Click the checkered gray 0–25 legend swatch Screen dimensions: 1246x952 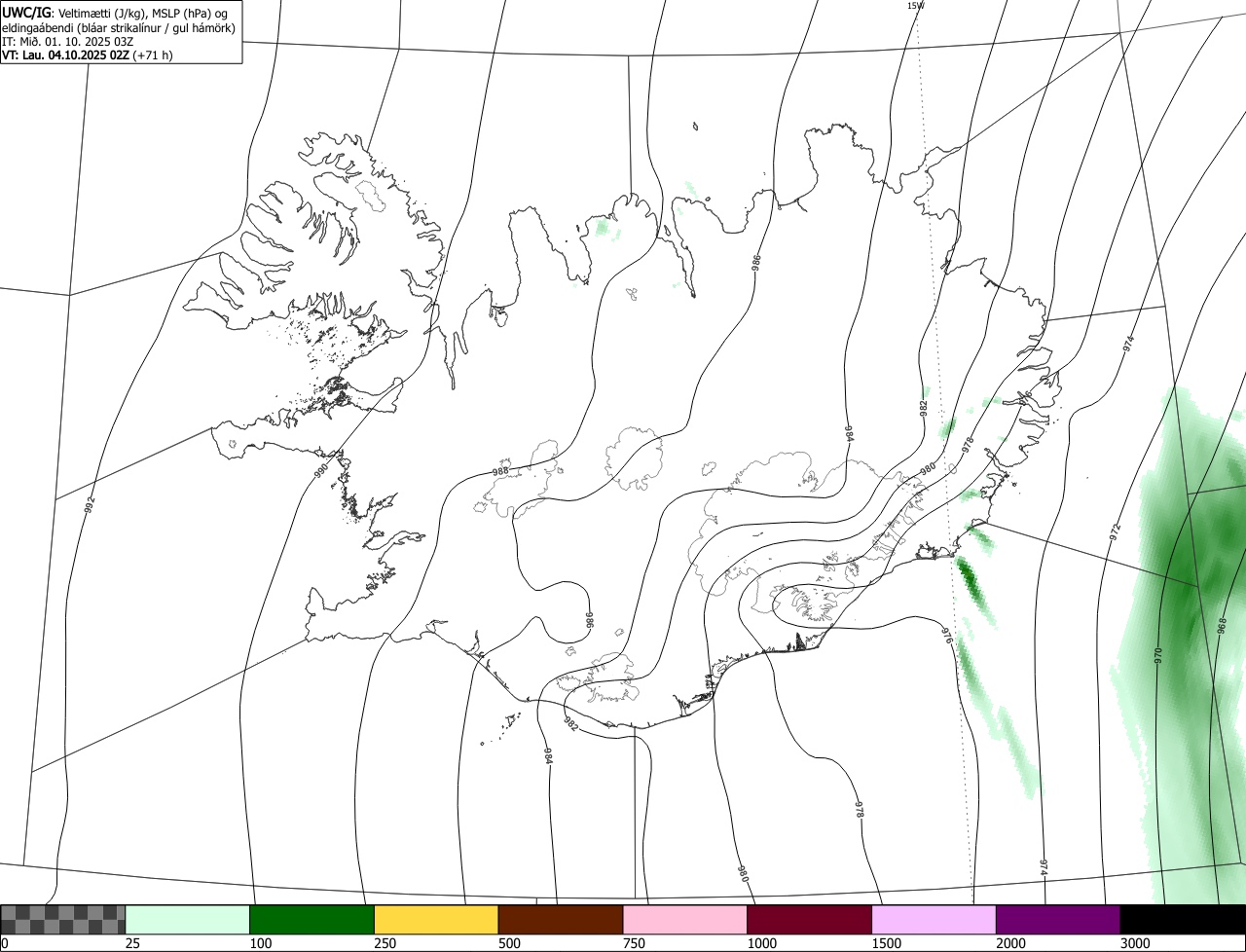coord(63,920)
